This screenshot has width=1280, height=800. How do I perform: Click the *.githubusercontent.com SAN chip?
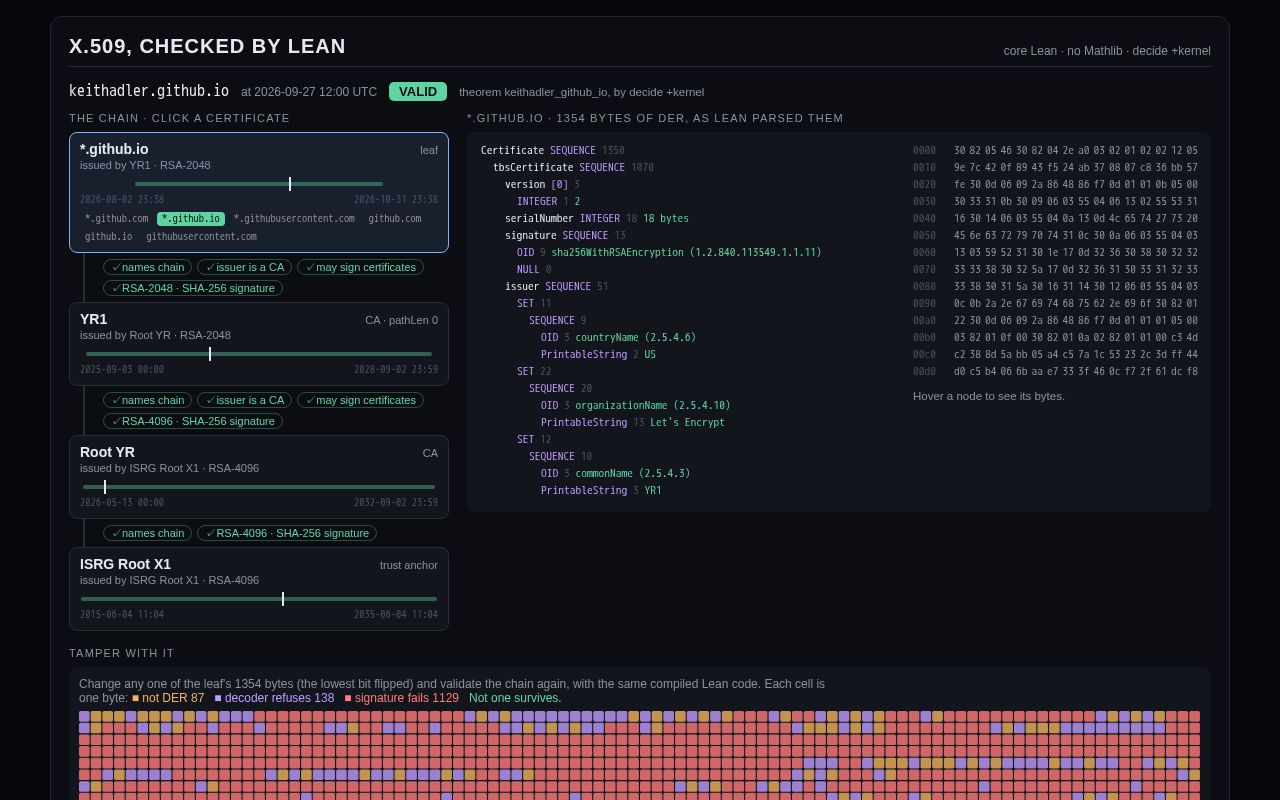(x=294, y=219)
